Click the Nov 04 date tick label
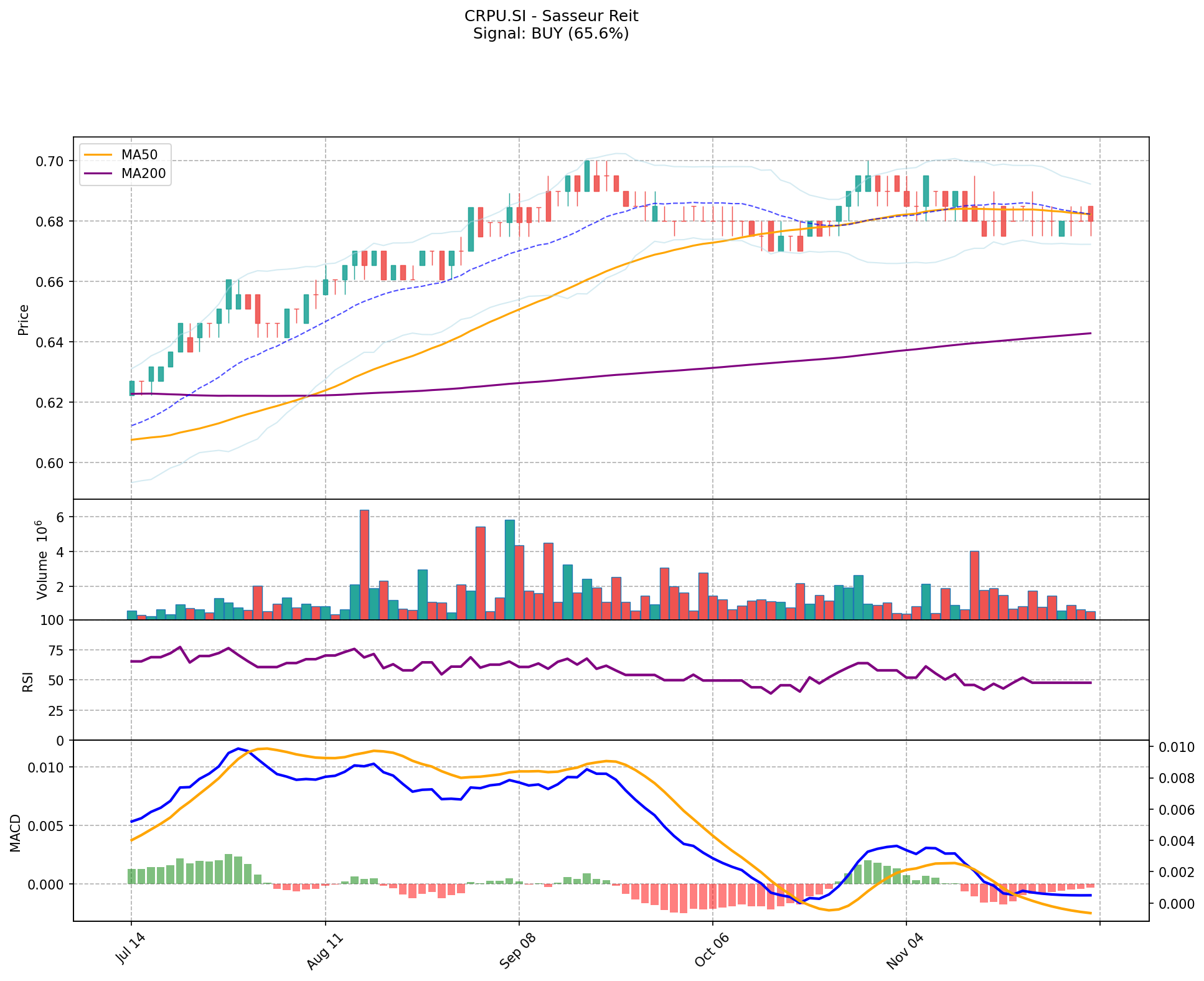 pyautogui.click(x=906, y=952)
